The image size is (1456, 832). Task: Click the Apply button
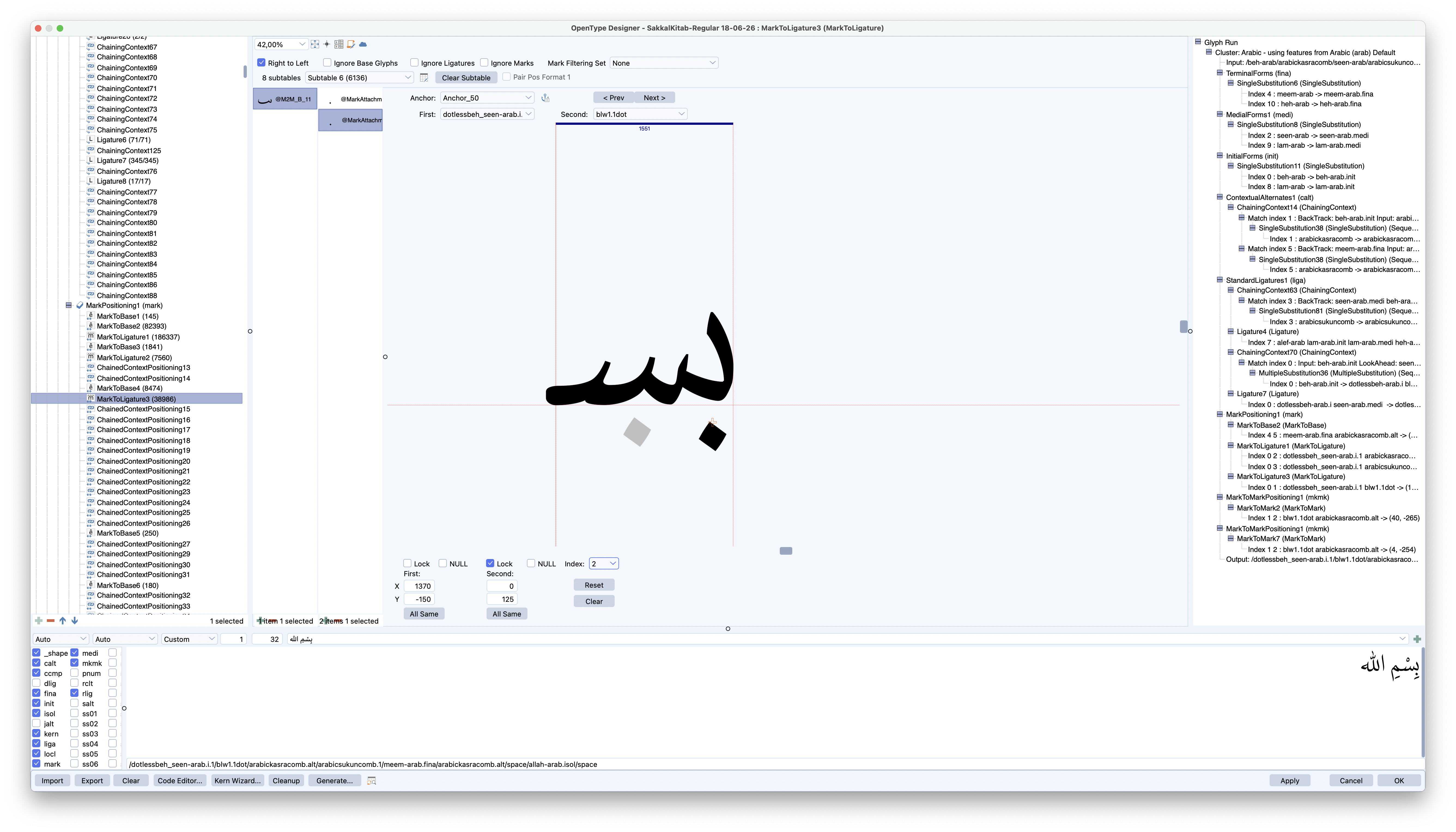1290,781
